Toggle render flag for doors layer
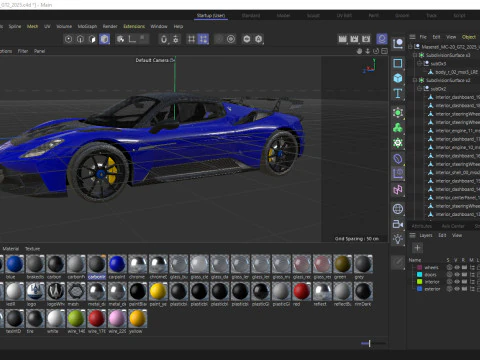Screen dimensions: 480x360 (464, 275)
